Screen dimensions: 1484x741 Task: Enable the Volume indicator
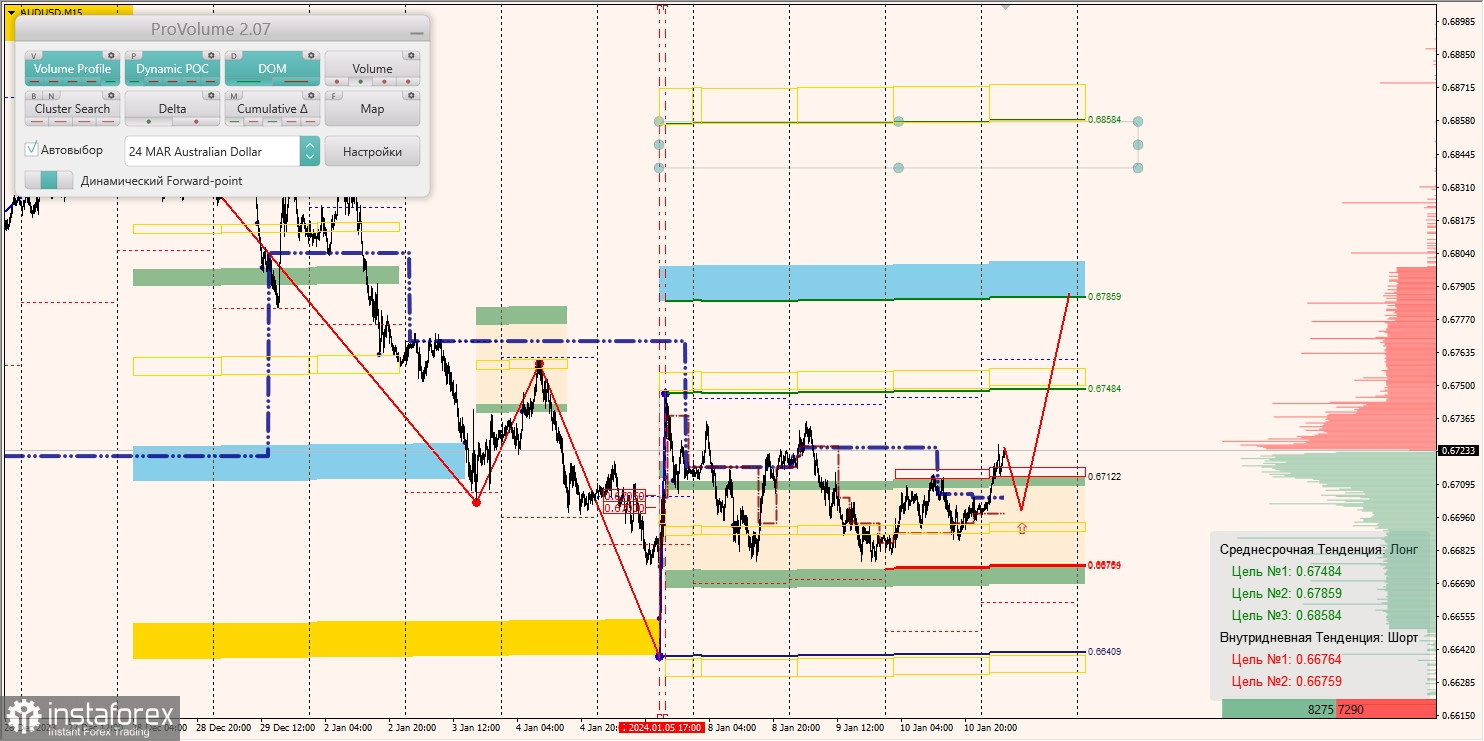(372, 69)
